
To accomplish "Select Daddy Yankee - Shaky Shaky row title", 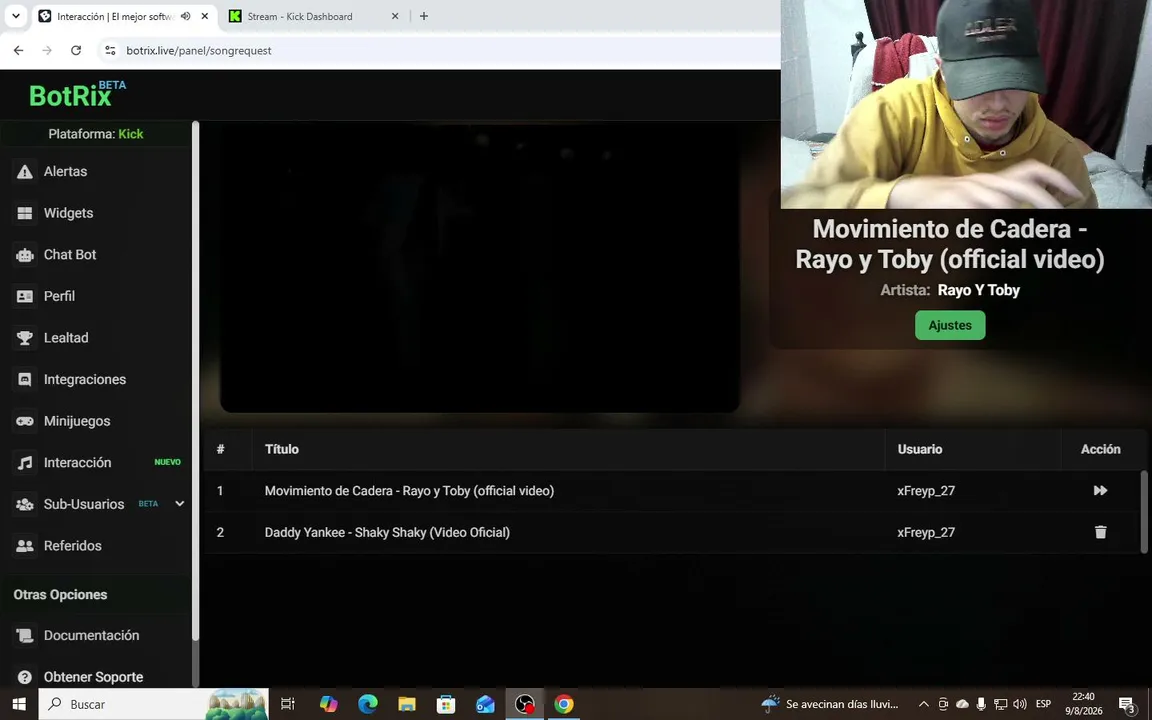I will click(387, 532).
